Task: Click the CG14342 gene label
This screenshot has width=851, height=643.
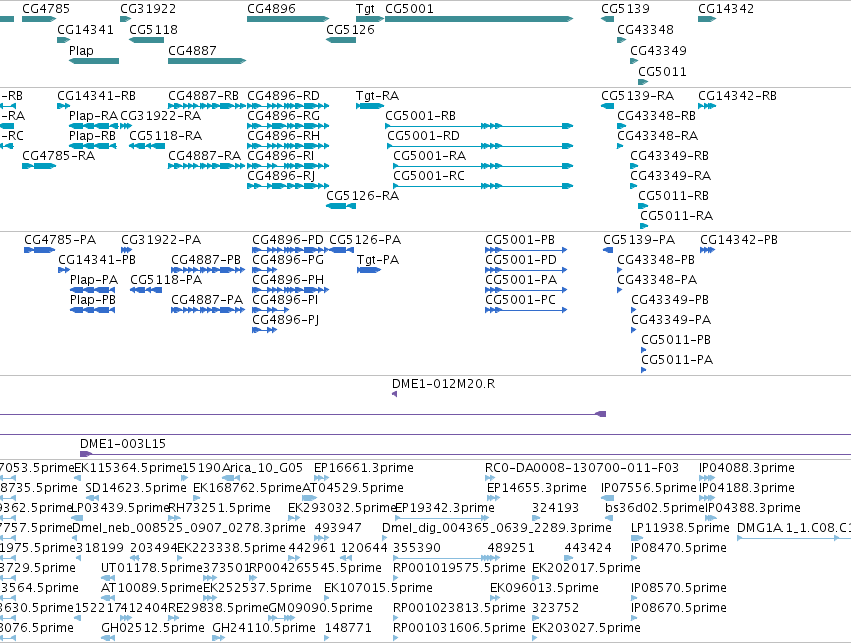Action: tap(726, 9)
